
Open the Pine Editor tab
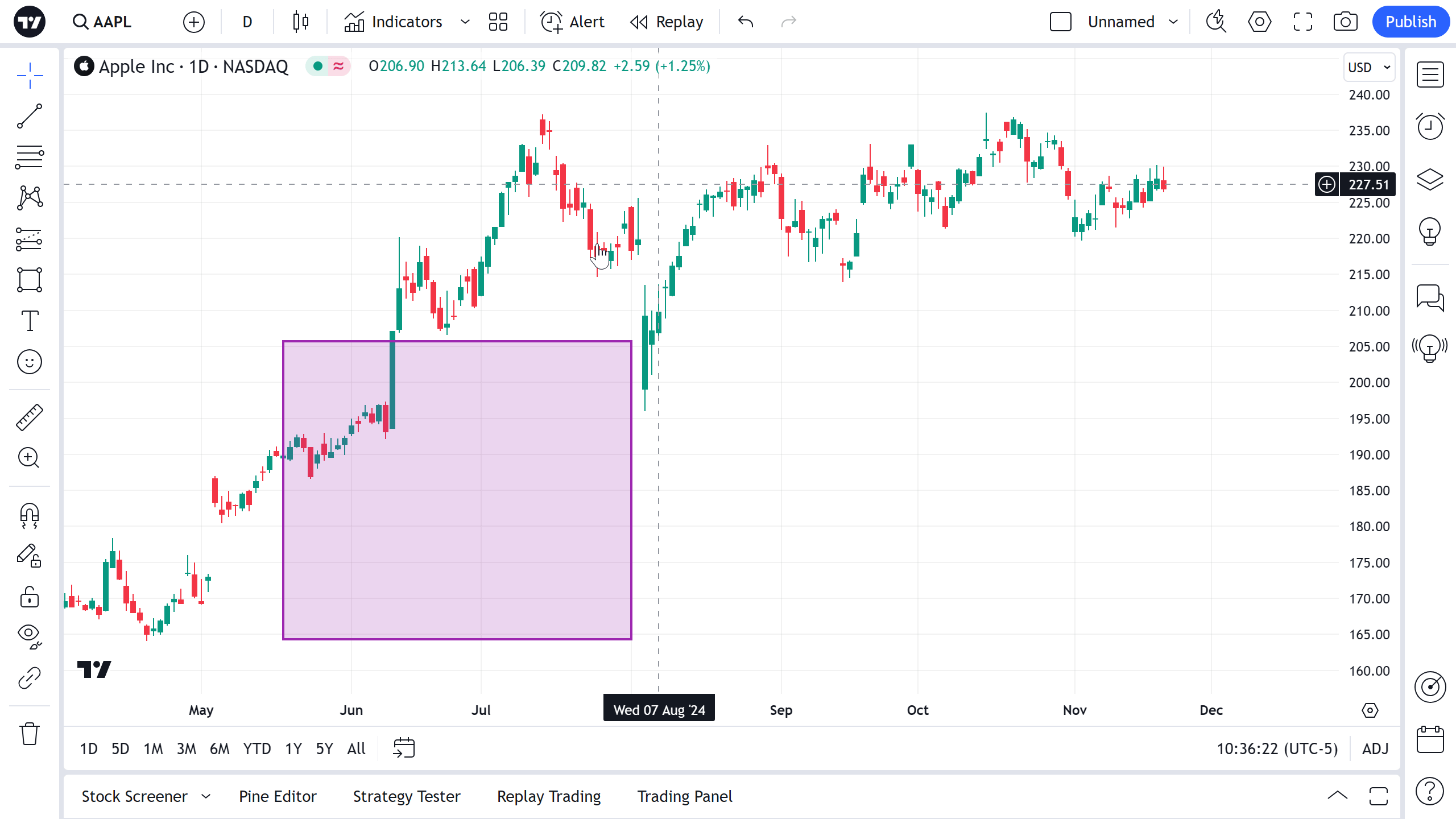(x=278, y=796)
